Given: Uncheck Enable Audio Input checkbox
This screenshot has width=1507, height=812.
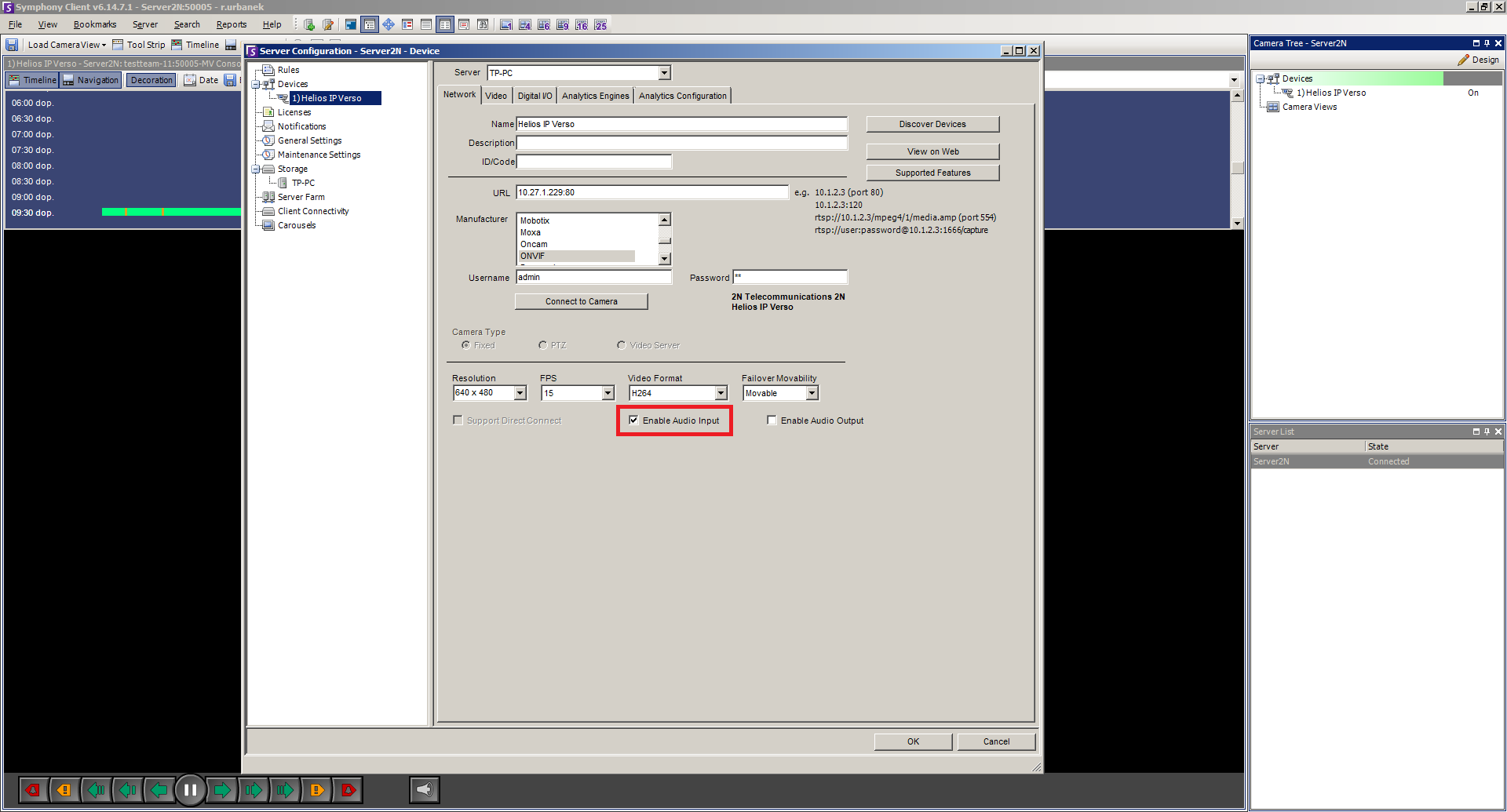Looking at the screenshot, I should tap(633, 421).
